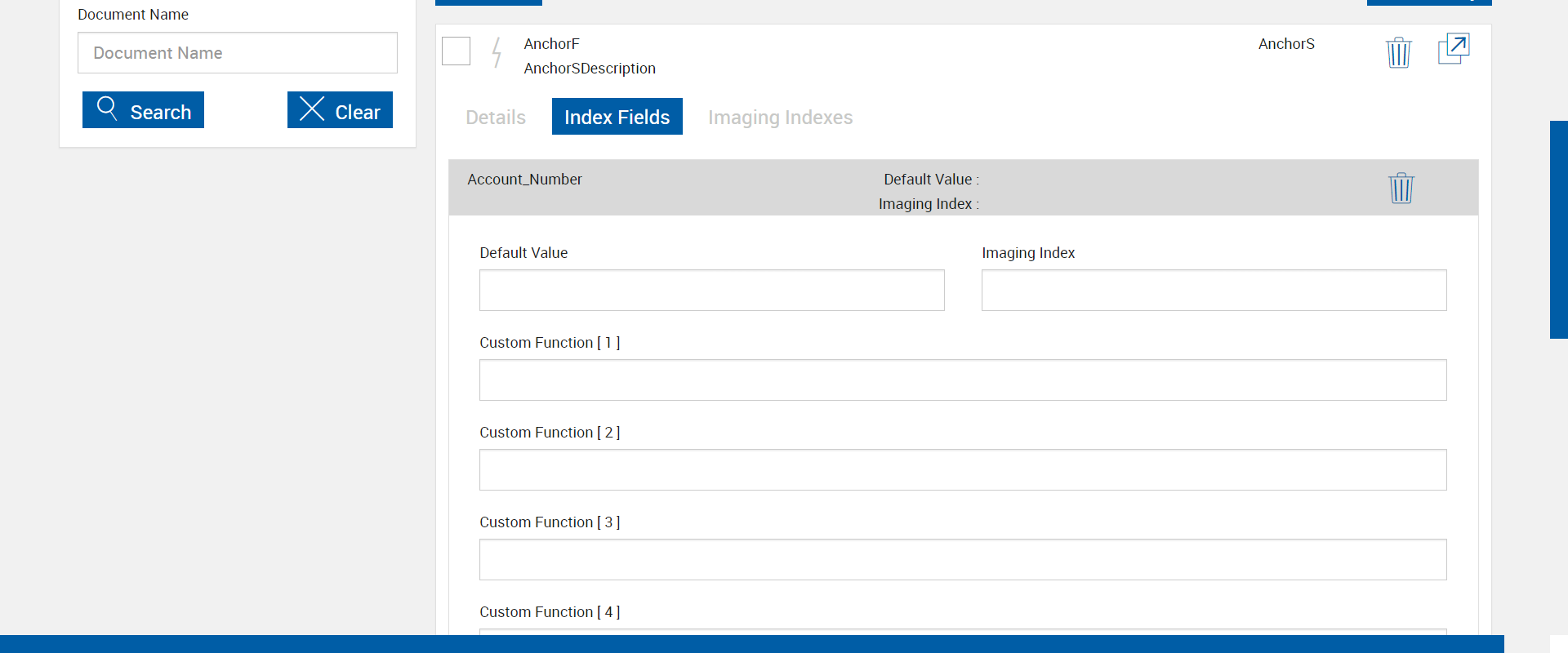This screenshot has height=653, width=1568.
Task: Click the Imaging Index text field
Action: coord(1214,291)
